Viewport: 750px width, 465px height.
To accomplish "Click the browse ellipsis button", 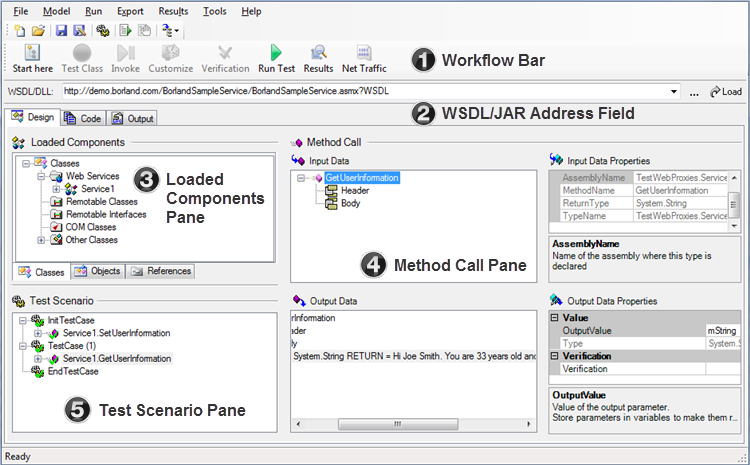I will tap(695, 92).
